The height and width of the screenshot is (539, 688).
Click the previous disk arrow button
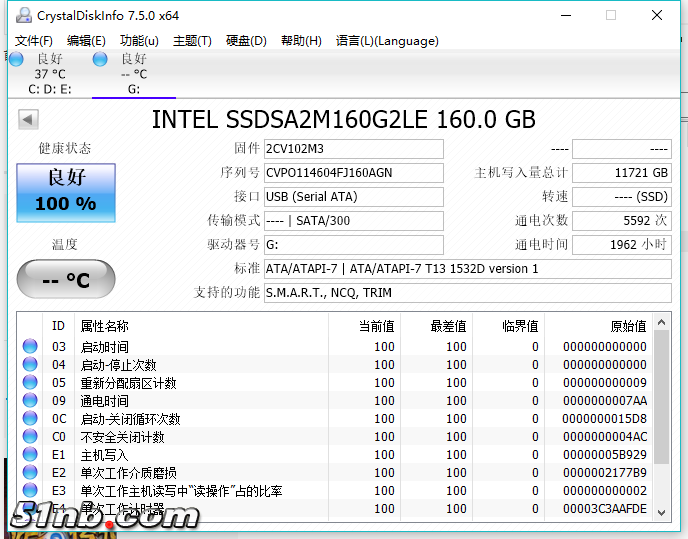28,120
